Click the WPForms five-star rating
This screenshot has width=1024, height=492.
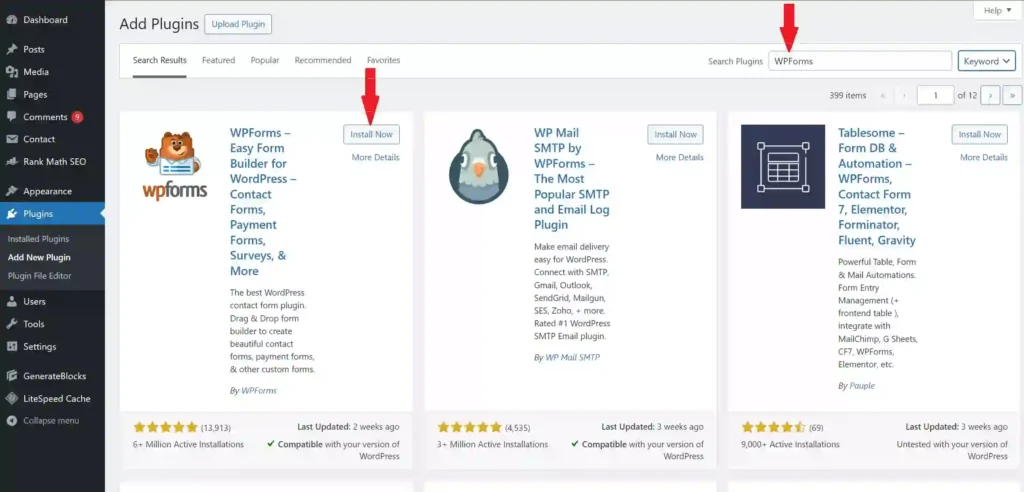(165, 427)
